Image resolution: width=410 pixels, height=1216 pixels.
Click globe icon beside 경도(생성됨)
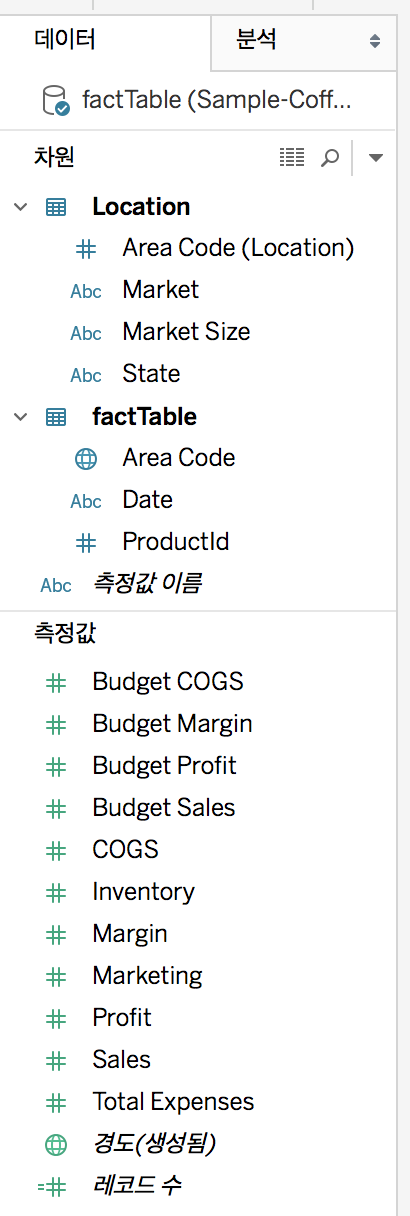coord(56,1143)
